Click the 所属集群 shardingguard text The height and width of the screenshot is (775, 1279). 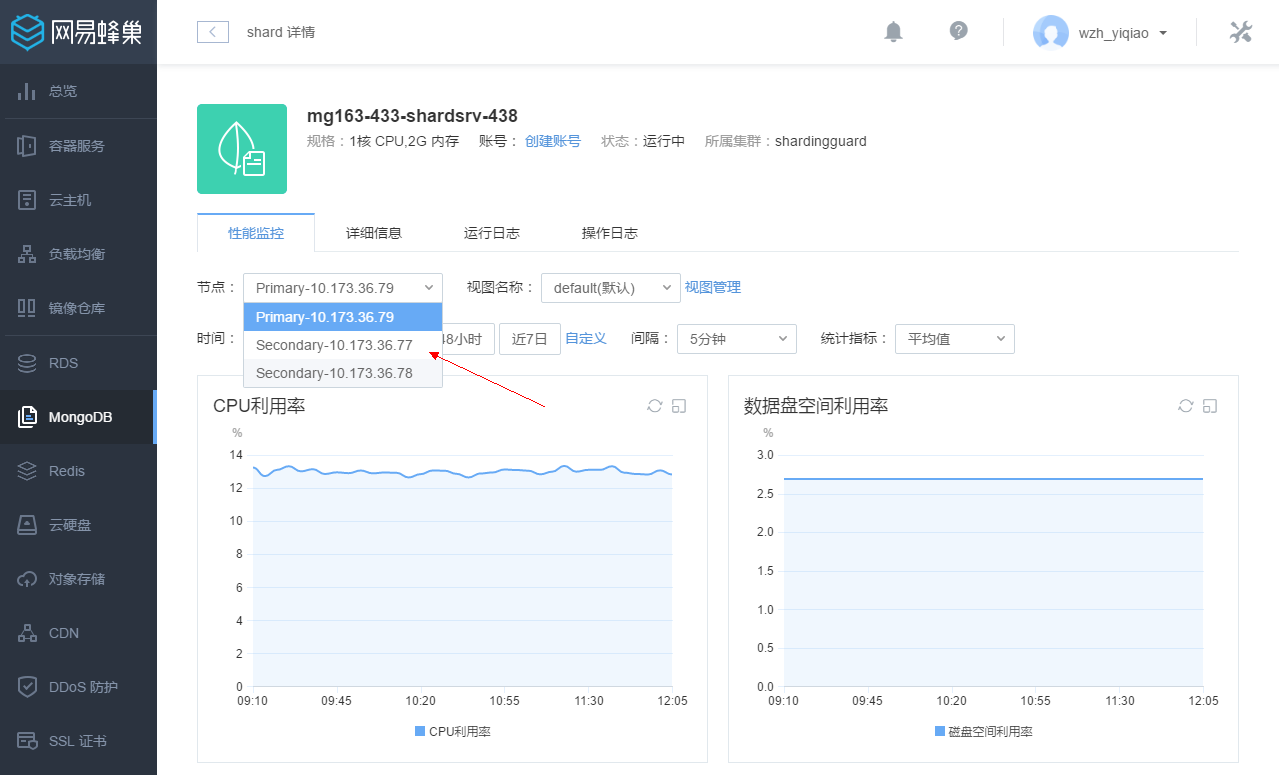click(x=786, y=141)
